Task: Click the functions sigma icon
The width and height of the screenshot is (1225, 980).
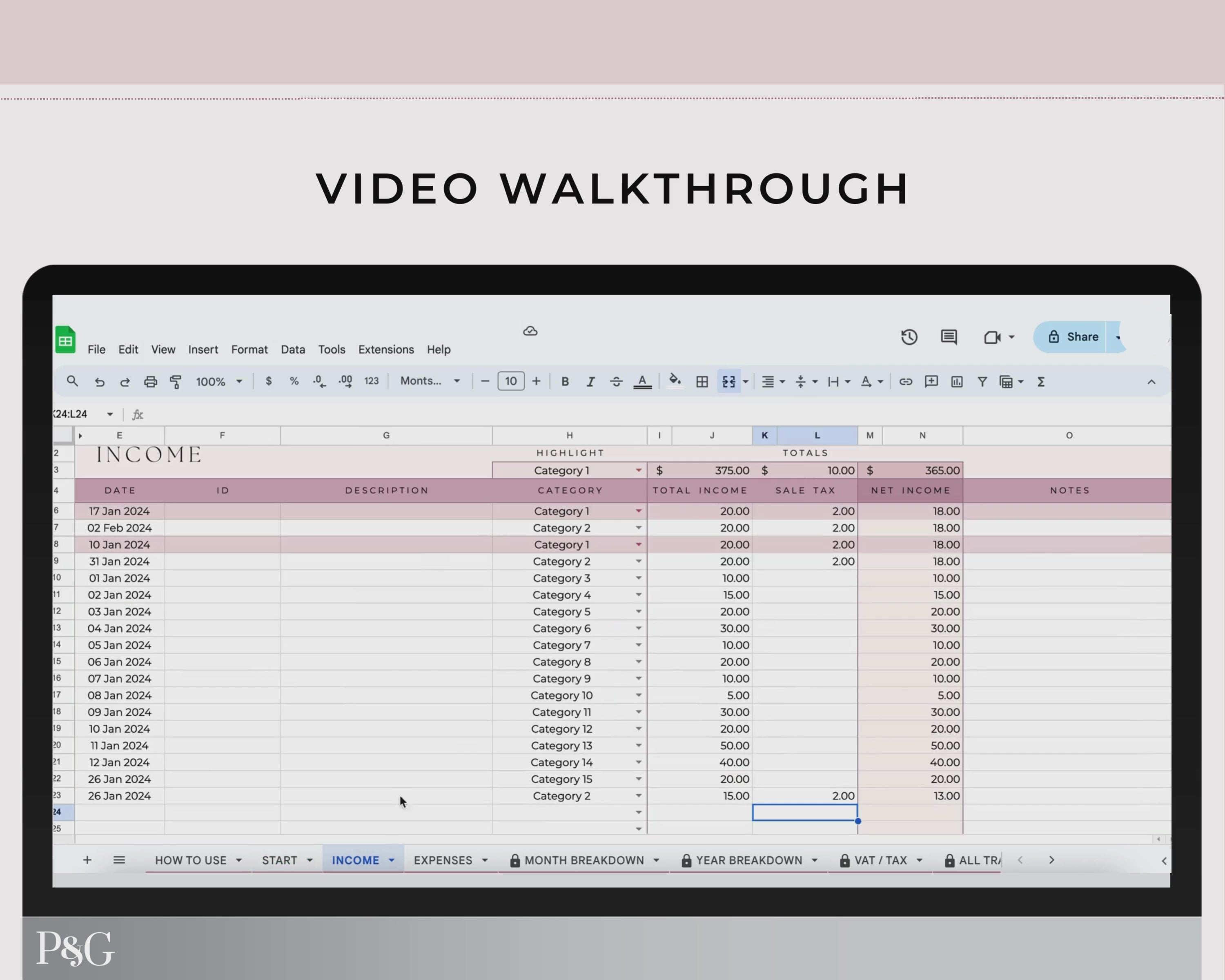Action: click(x=1041, y=382)
